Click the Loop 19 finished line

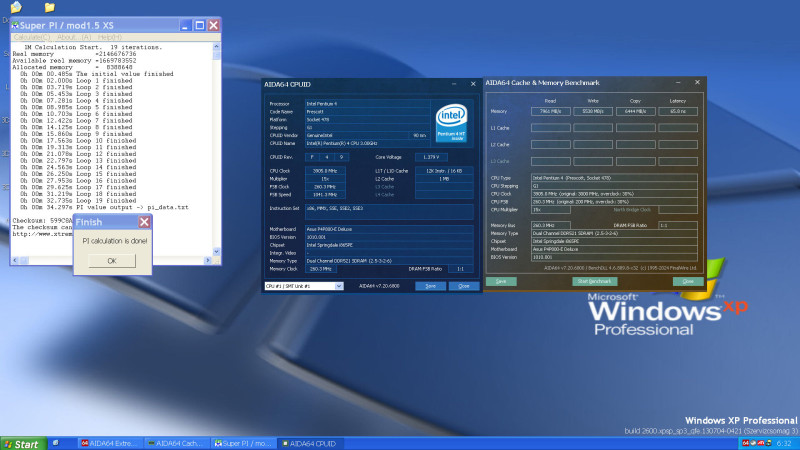point(78,201)
